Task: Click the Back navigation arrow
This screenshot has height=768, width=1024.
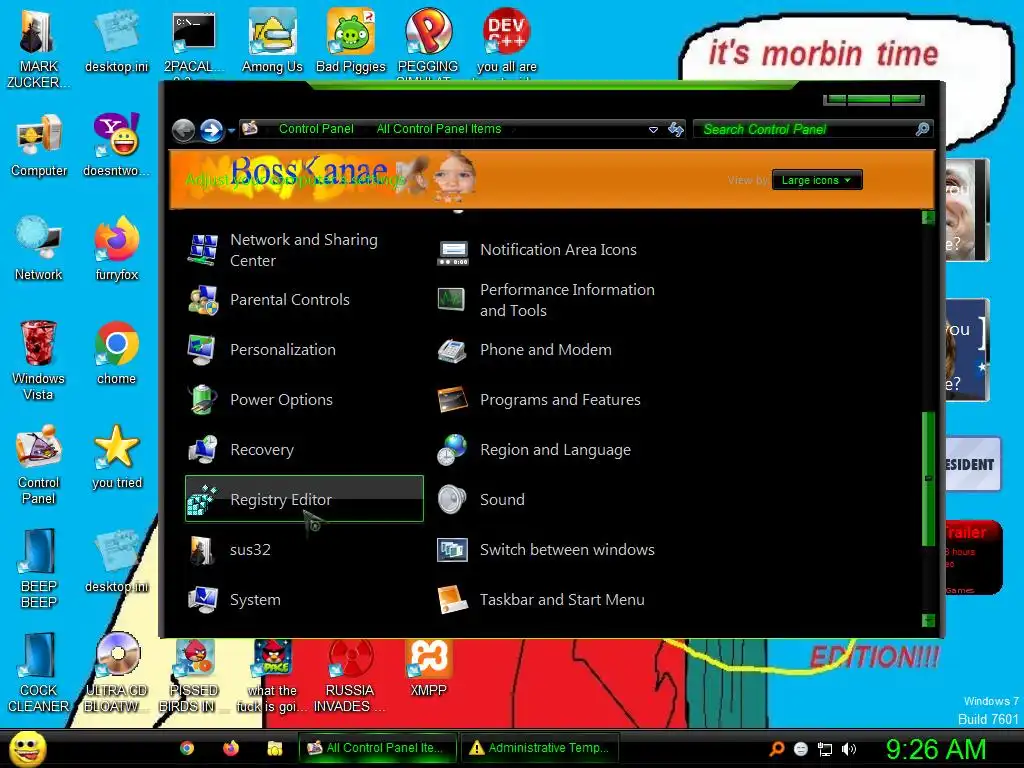Action: (x=184, y=130)
